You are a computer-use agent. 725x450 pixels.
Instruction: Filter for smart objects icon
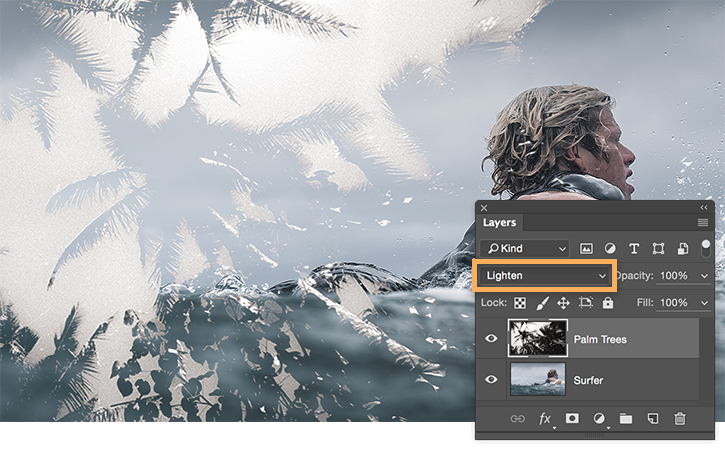[682, 249]
